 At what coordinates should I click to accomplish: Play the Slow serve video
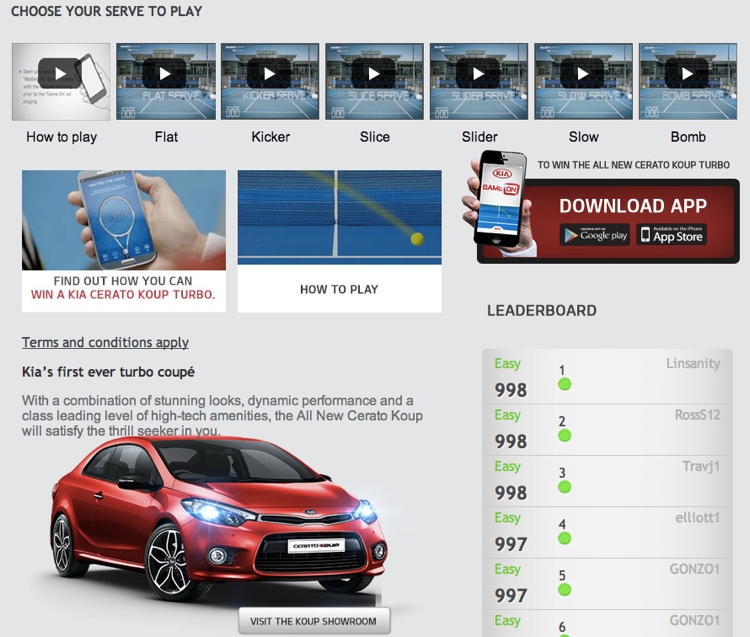tap(583, 81)
